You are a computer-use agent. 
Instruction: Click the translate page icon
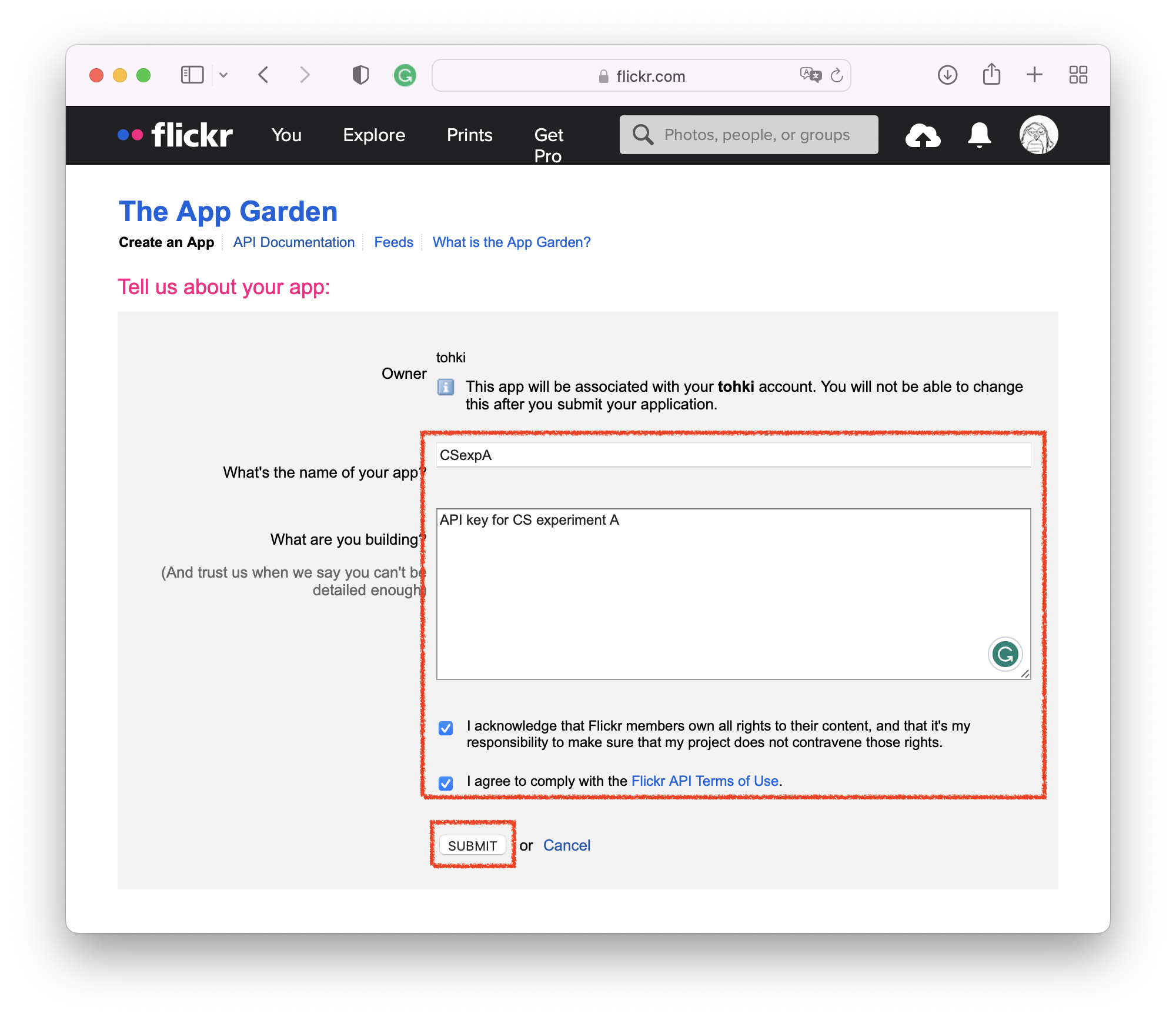pyautogui.click(x=810, y=75)
